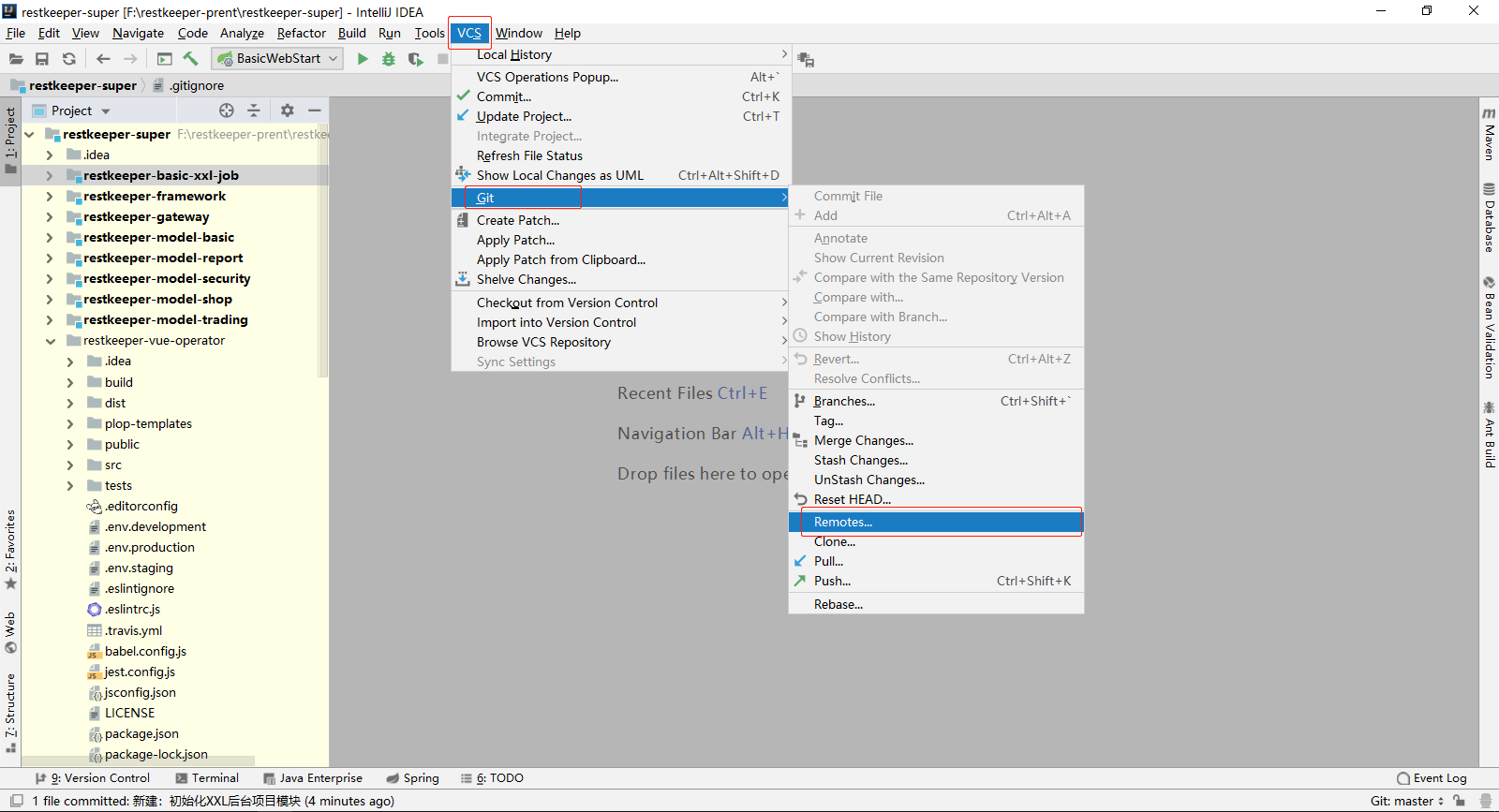Expand the src folder

(70, 465)
